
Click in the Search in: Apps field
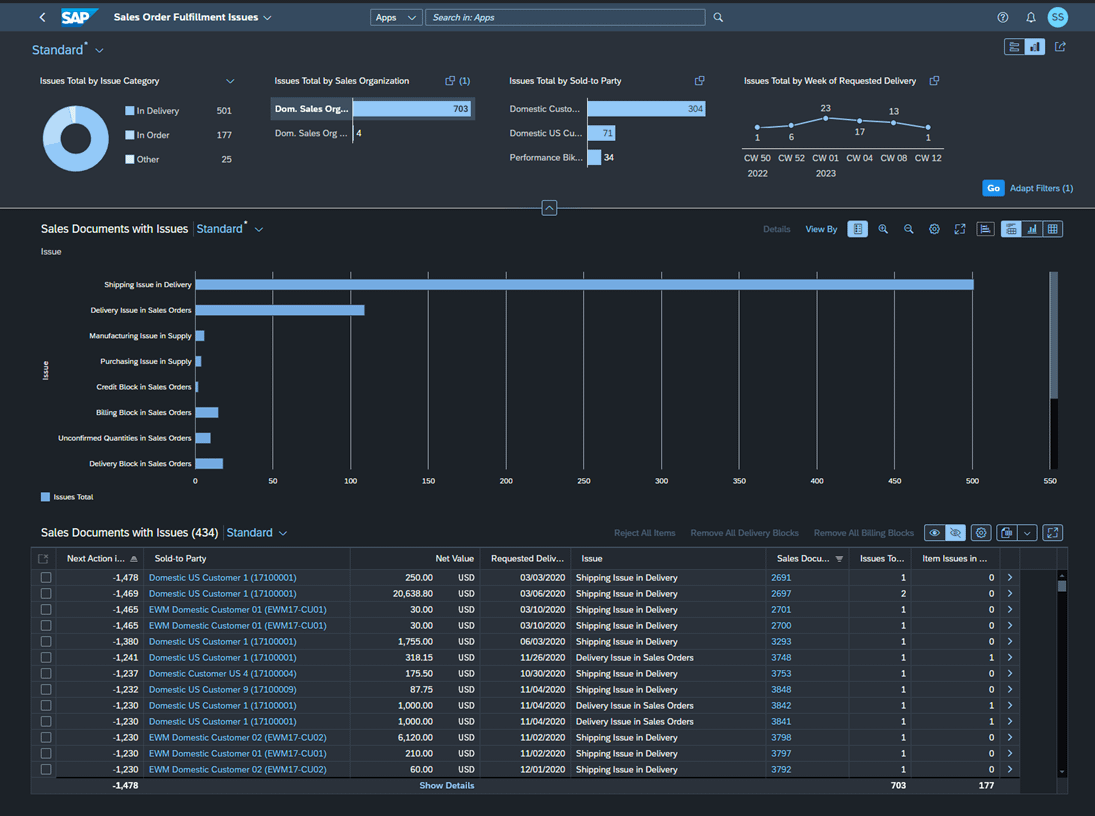(x=565, y=17)
